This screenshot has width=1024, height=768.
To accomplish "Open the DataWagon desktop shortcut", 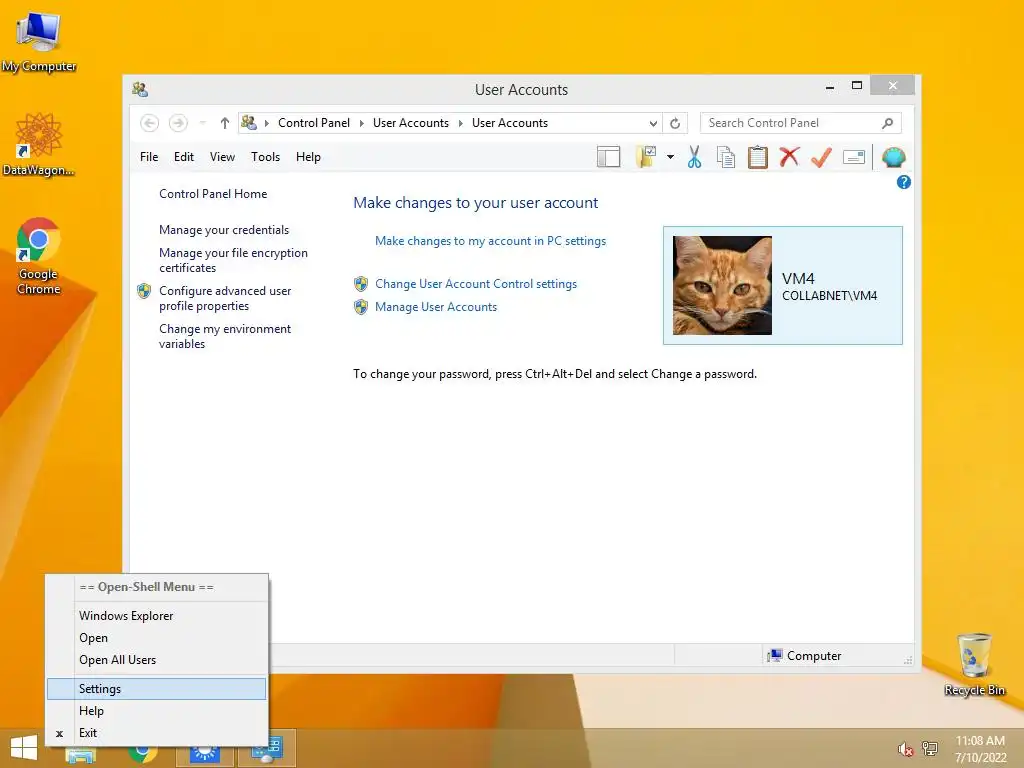I will pyautogui.click(x=39, y=144).
